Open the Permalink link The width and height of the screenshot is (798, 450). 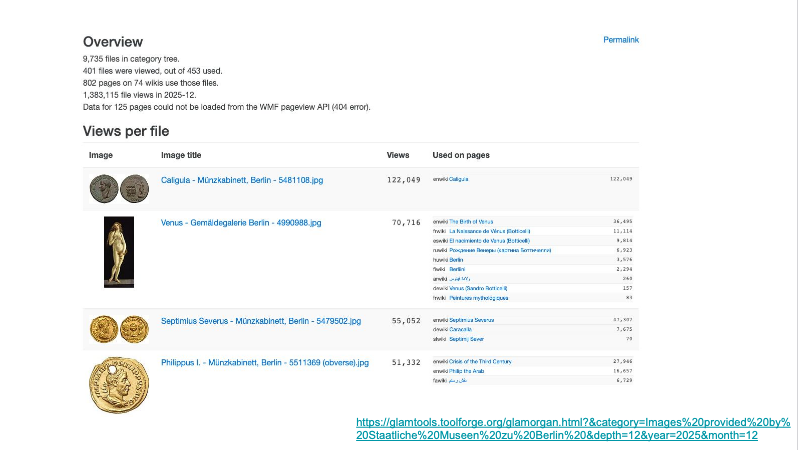coord(620,40)
